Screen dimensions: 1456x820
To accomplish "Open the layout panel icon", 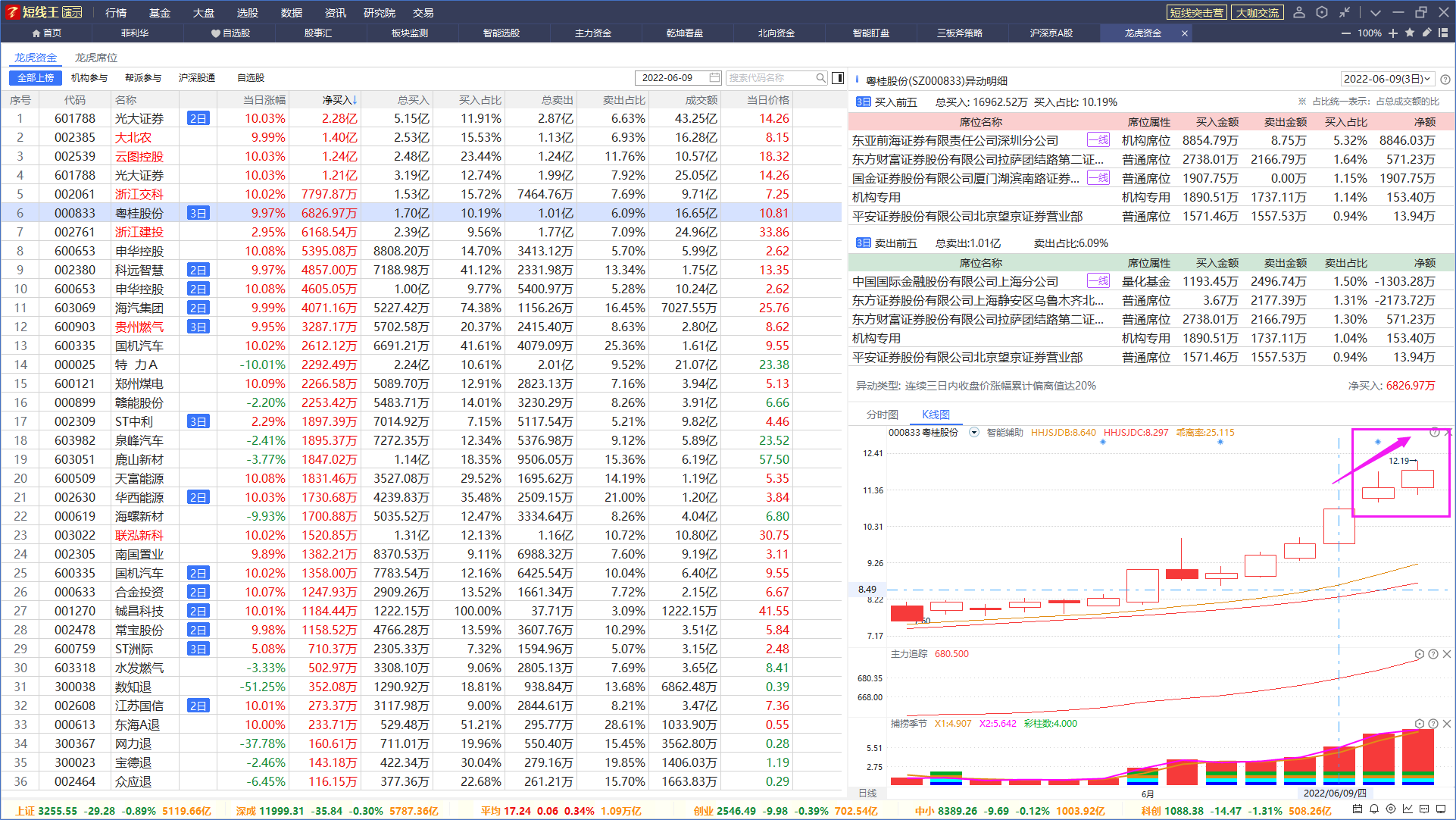I will (x=1443, y=33).
